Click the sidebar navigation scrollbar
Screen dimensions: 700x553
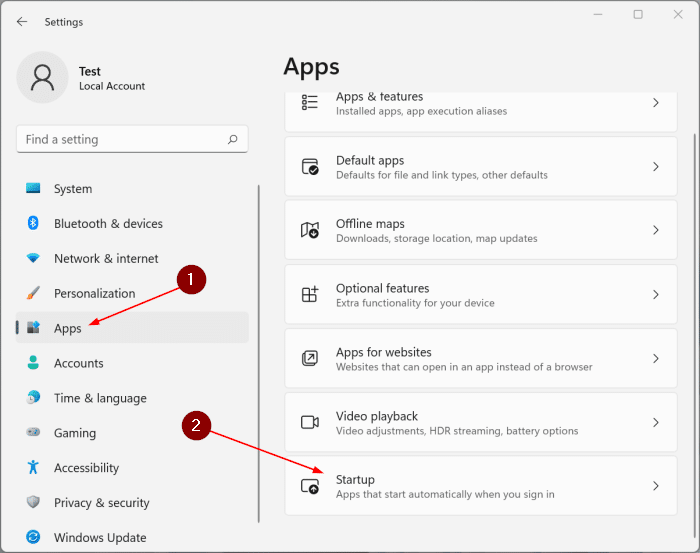click(x=258, y=353)
